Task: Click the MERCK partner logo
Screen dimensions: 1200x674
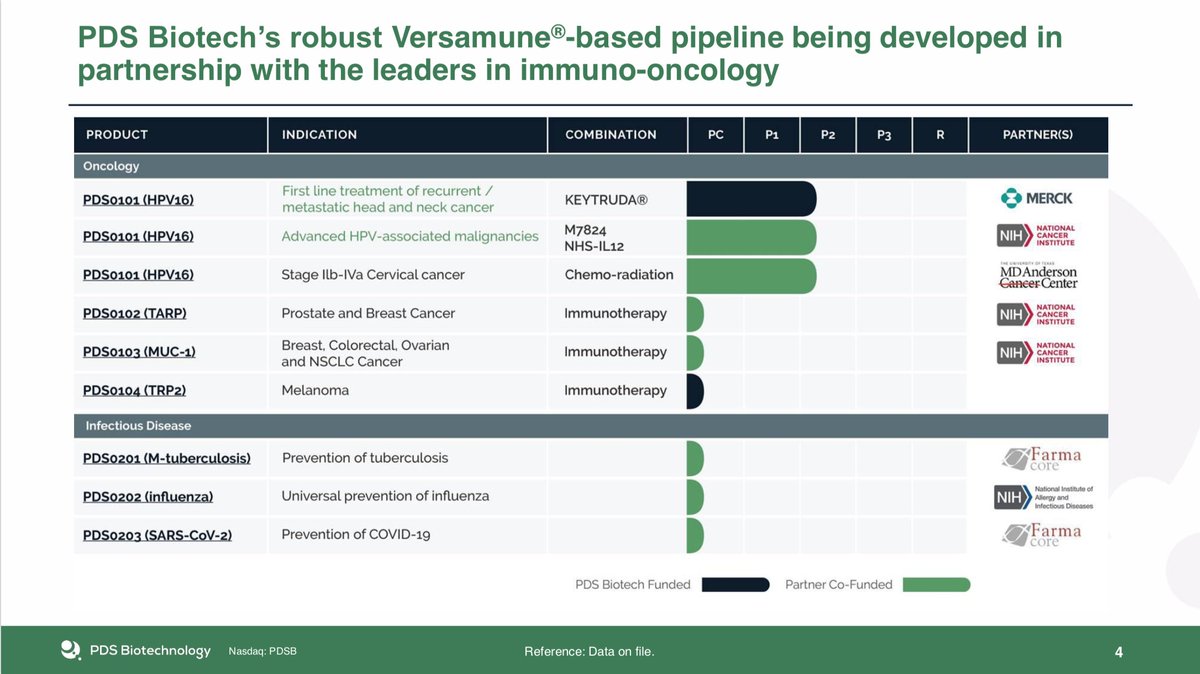Action: [x=1039, y=198]
